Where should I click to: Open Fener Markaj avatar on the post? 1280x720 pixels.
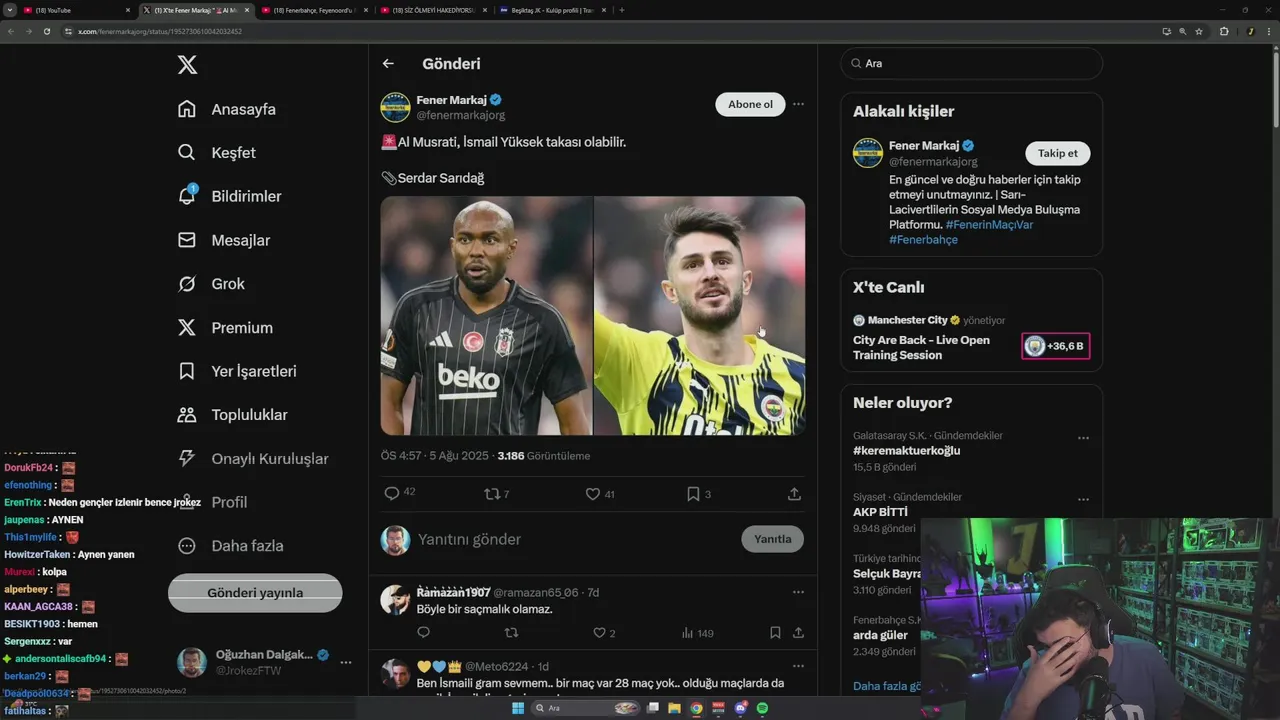(x=395, y=107)
